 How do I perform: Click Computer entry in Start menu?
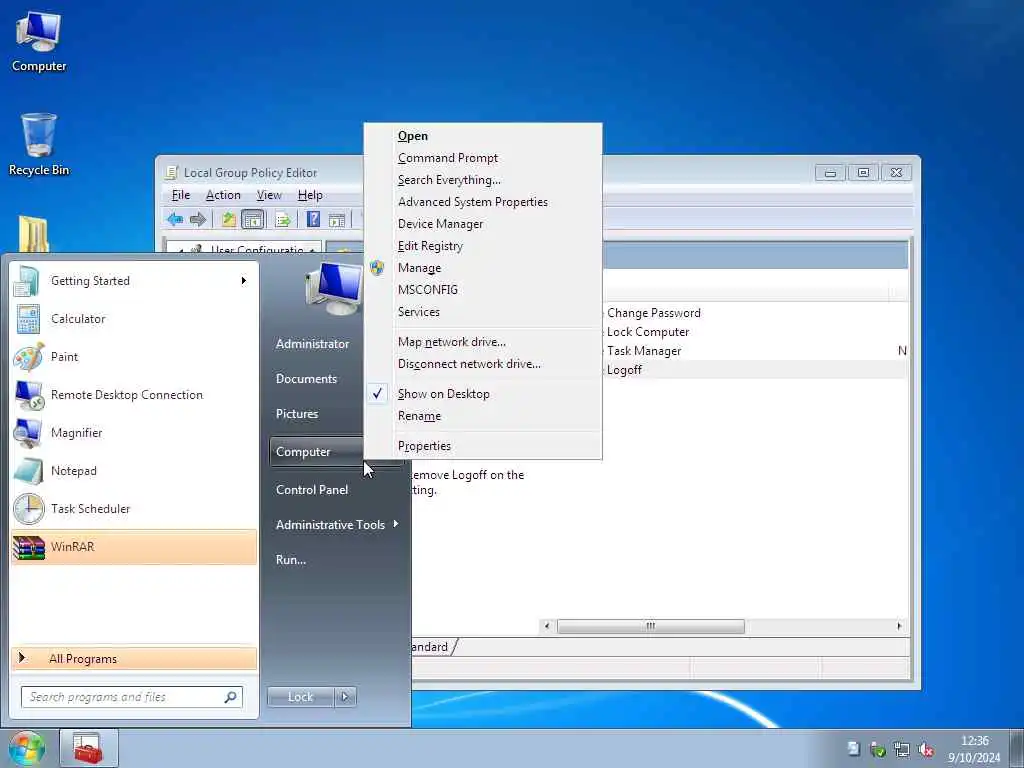click(317, 452)
